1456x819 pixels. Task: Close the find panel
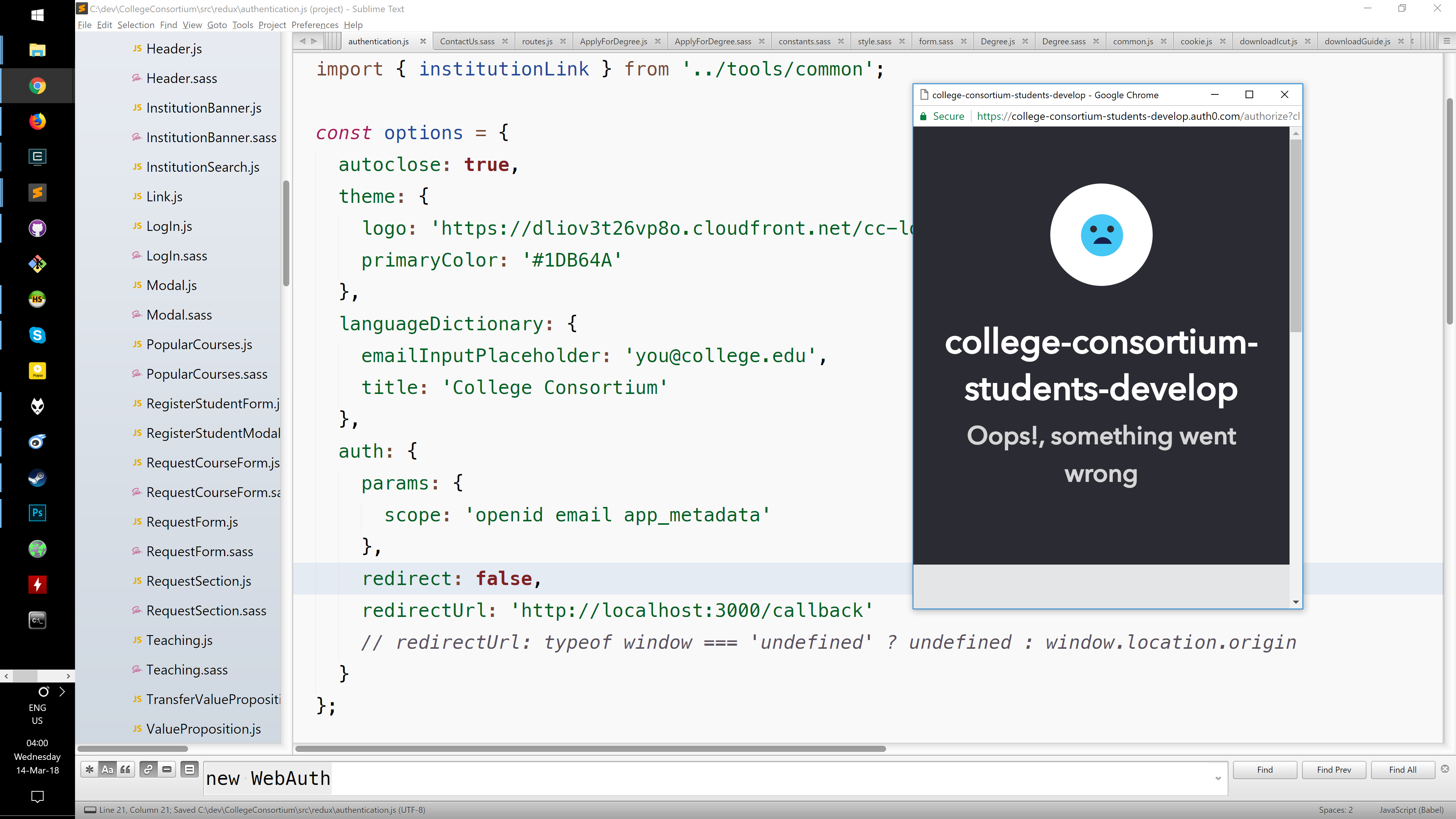[1445, 769]
